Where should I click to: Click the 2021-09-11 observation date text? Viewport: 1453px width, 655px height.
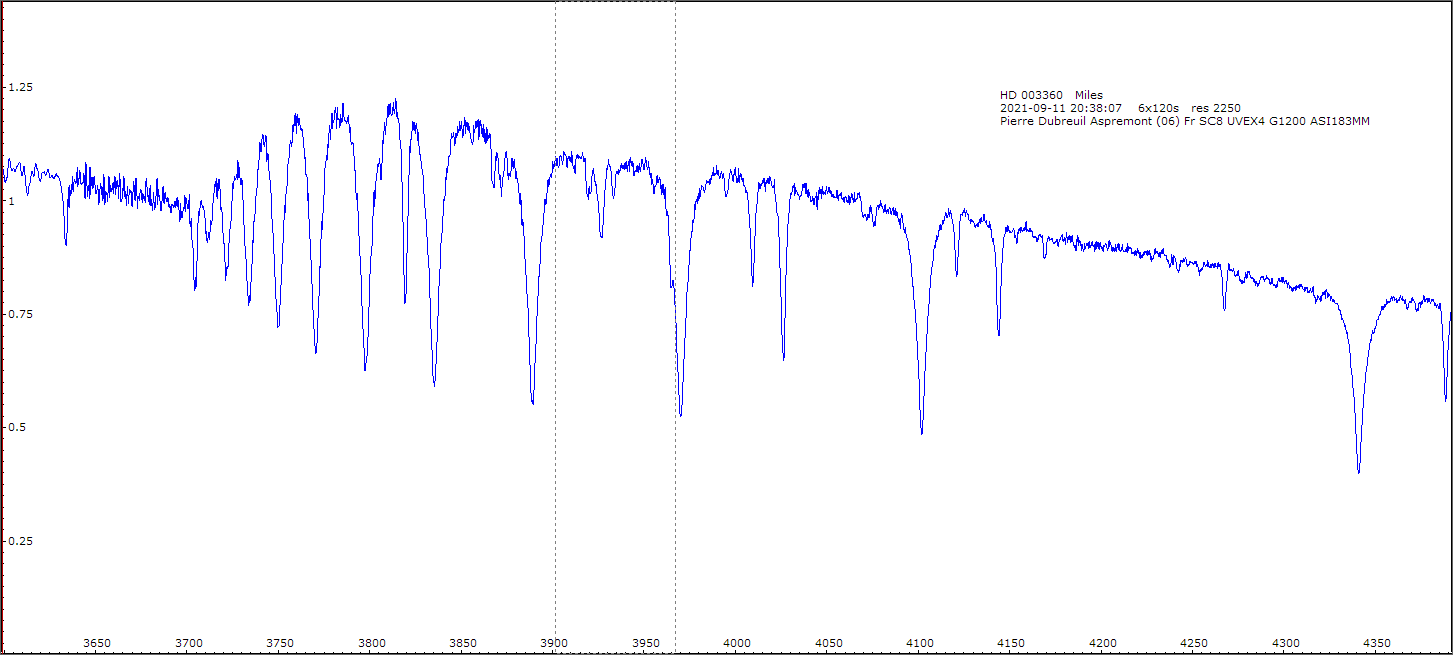1061,108
